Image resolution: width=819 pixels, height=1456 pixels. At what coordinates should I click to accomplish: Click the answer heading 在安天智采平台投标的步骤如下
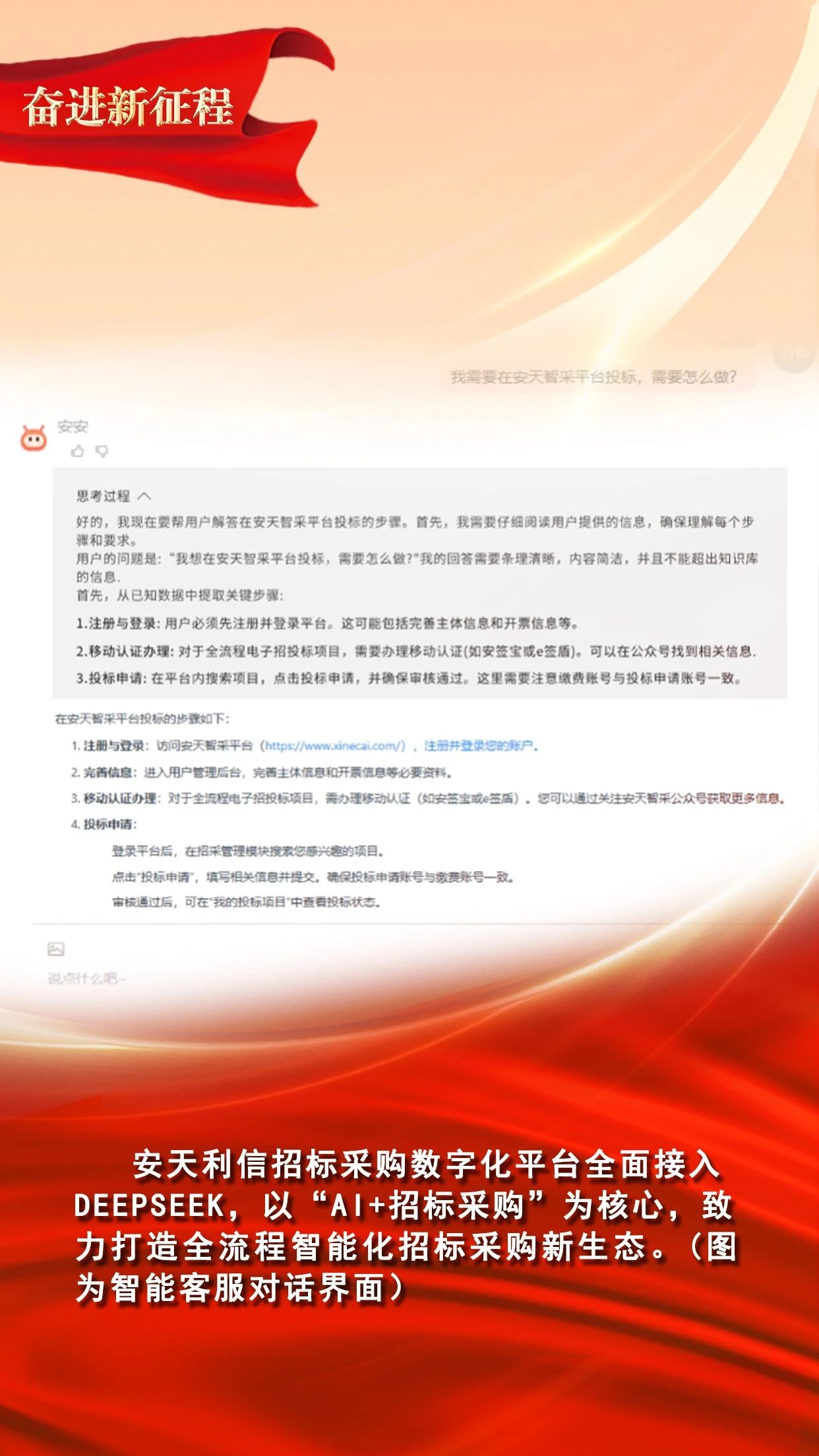[142, 719]
